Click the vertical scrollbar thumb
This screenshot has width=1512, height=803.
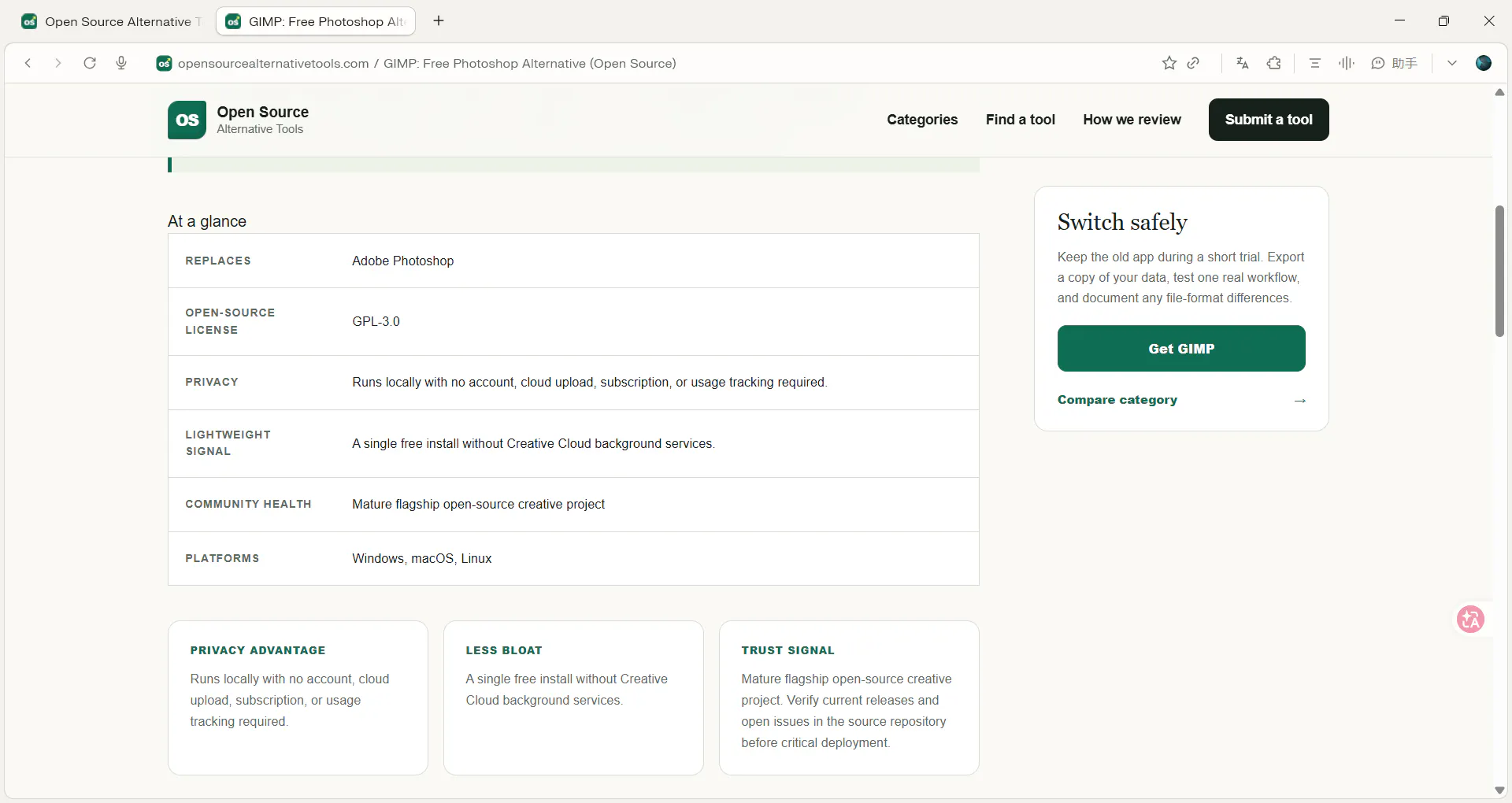coord(1499,271)
